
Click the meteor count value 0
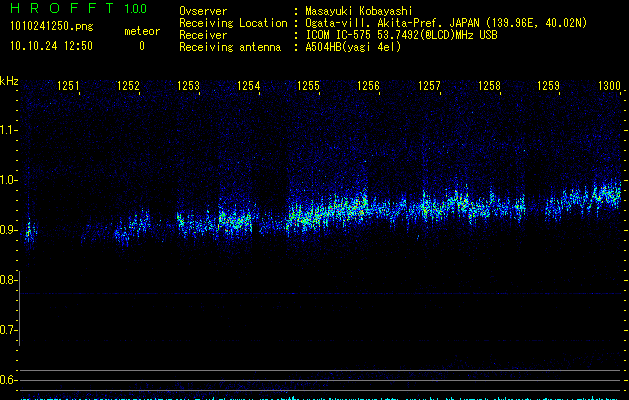point(141,46)
